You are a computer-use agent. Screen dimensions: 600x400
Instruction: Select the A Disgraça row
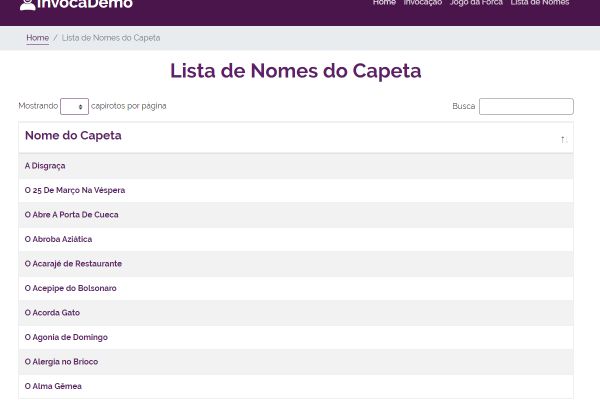coord(296,166)
